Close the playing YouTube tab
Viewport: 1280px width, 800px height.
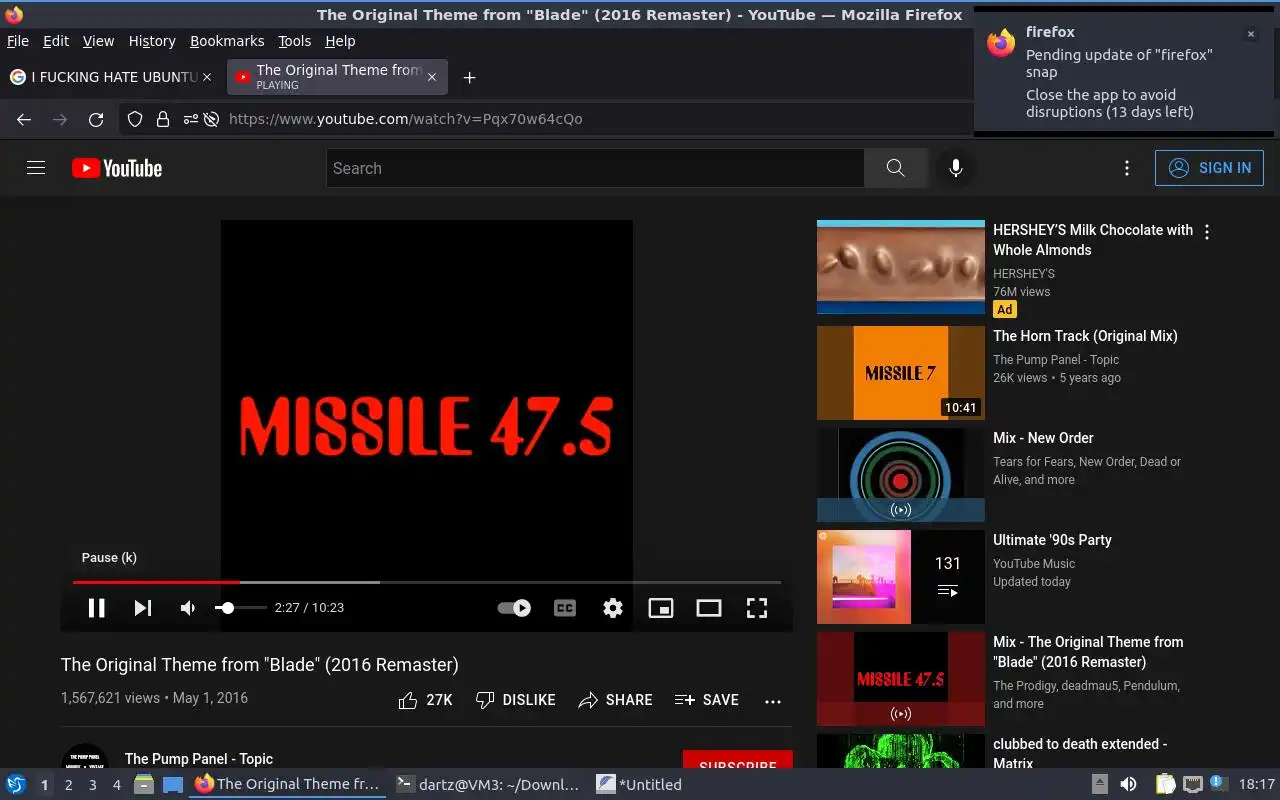(432, 77)
